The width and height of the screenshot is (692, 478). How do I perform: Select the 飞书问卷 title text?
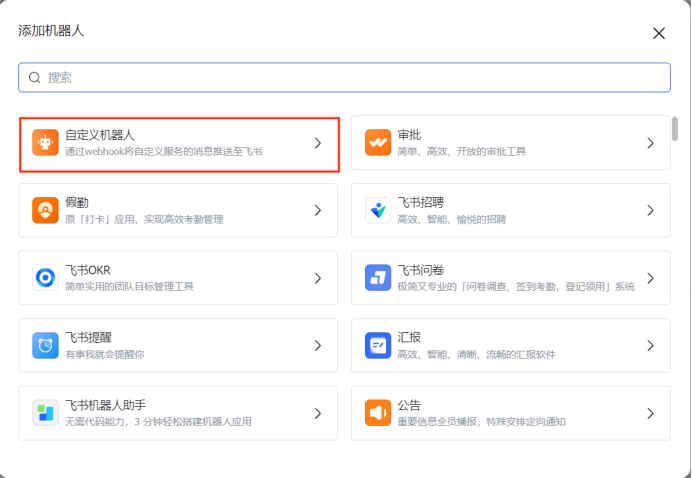click(421, 270)
